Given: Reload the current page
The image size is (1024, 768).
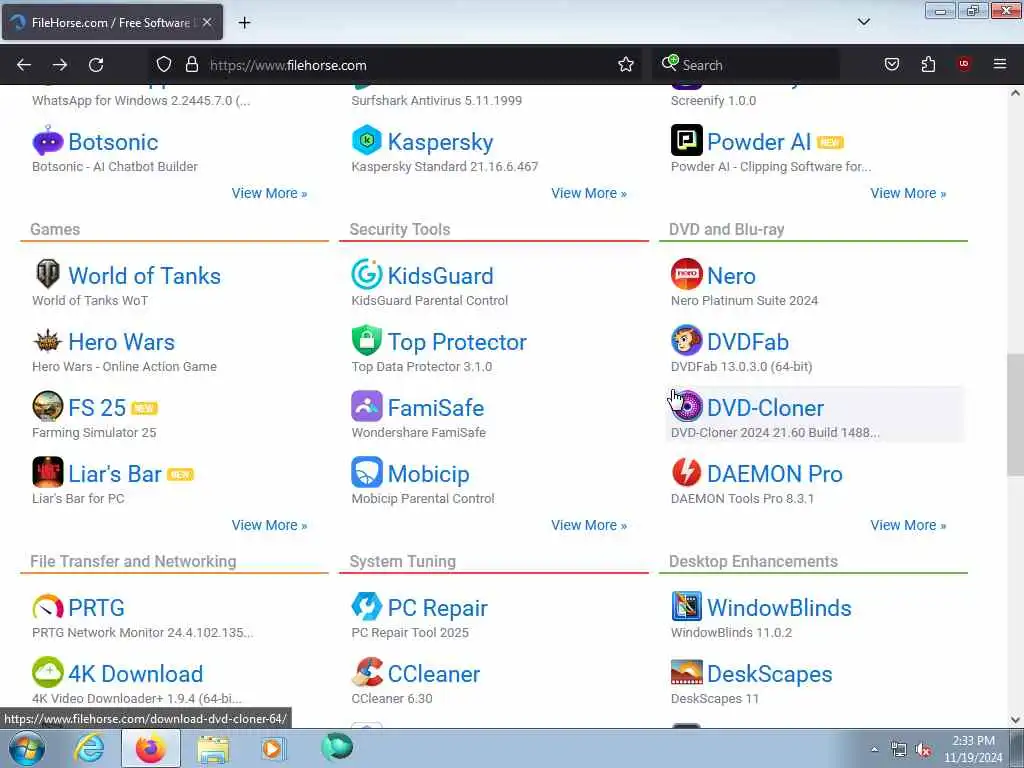Looking at the screenshot, I should (x=96, y=65).
